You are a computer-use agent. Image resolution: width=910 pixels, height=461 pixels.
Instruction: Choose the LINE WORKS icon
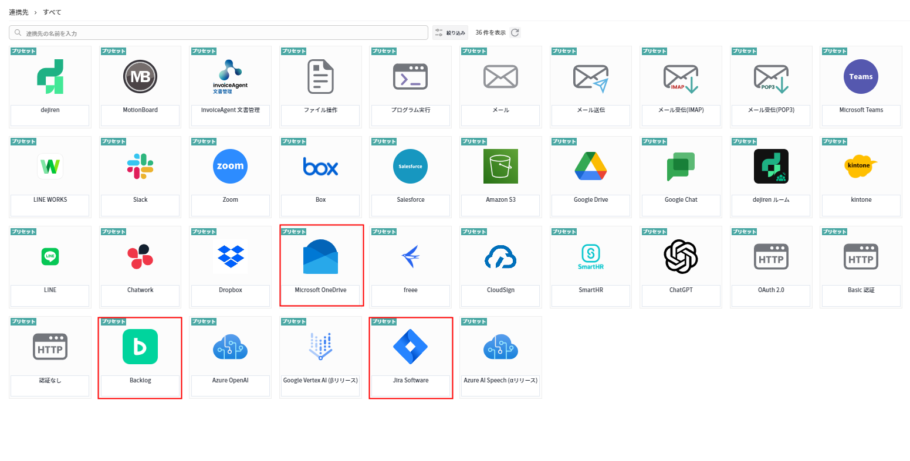coord(50,167)
